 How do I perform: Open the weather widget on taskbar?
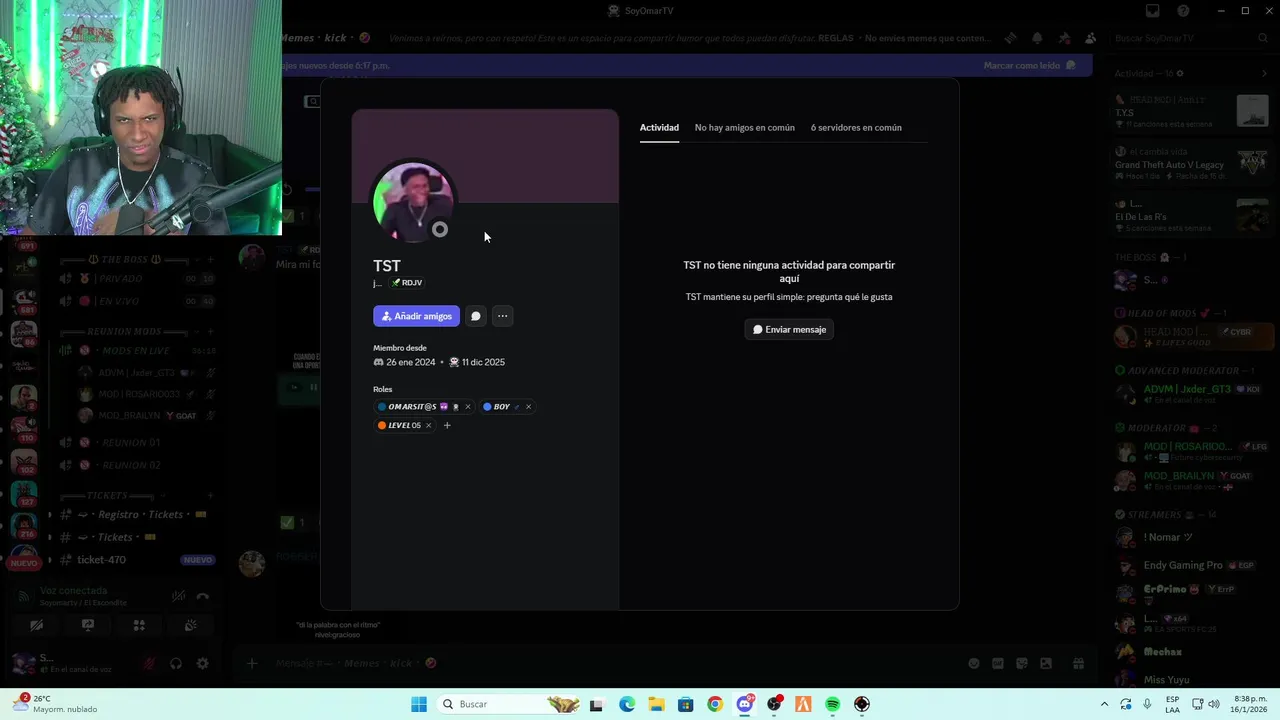coord(55,704)
